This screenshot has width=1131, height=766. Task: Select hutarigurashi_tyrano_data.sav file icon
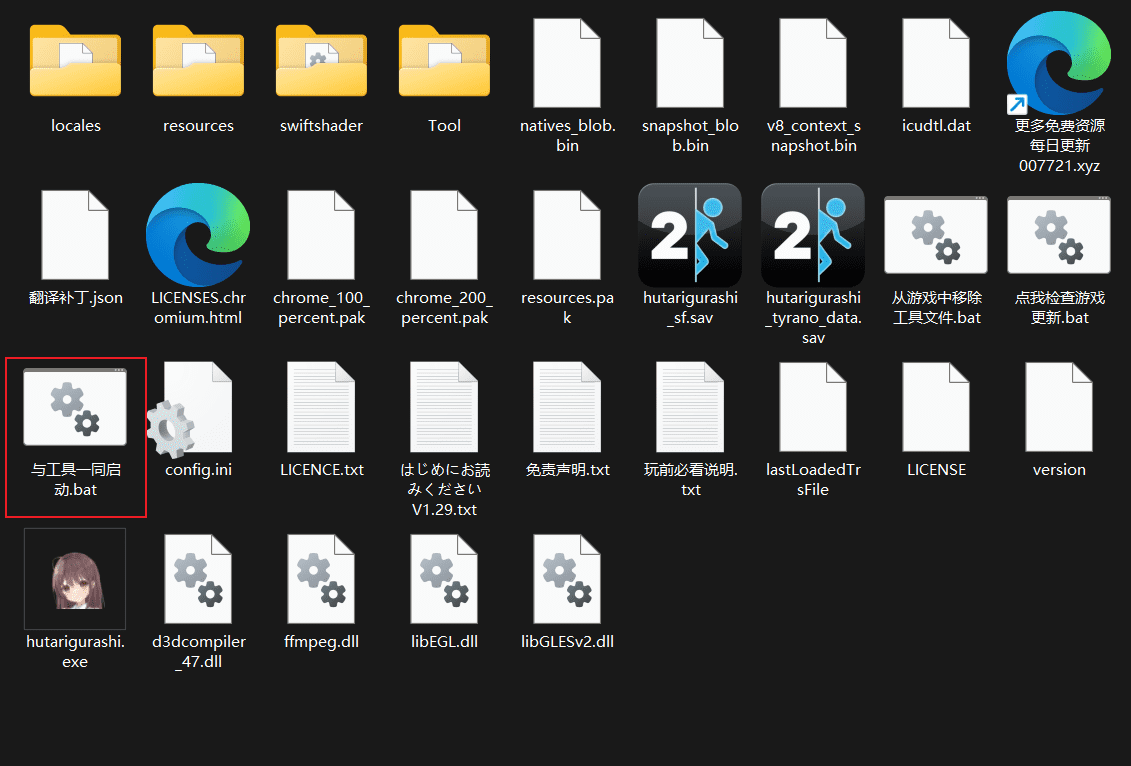coord(813,235)
